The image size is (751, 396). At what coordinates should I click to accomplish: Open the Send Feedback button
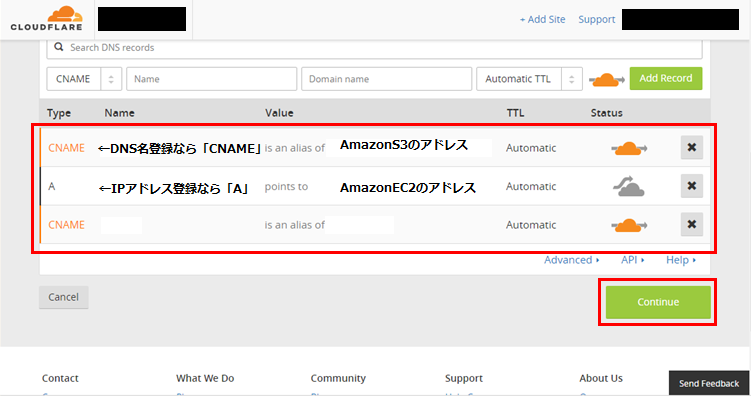click(x=709, y=383)
